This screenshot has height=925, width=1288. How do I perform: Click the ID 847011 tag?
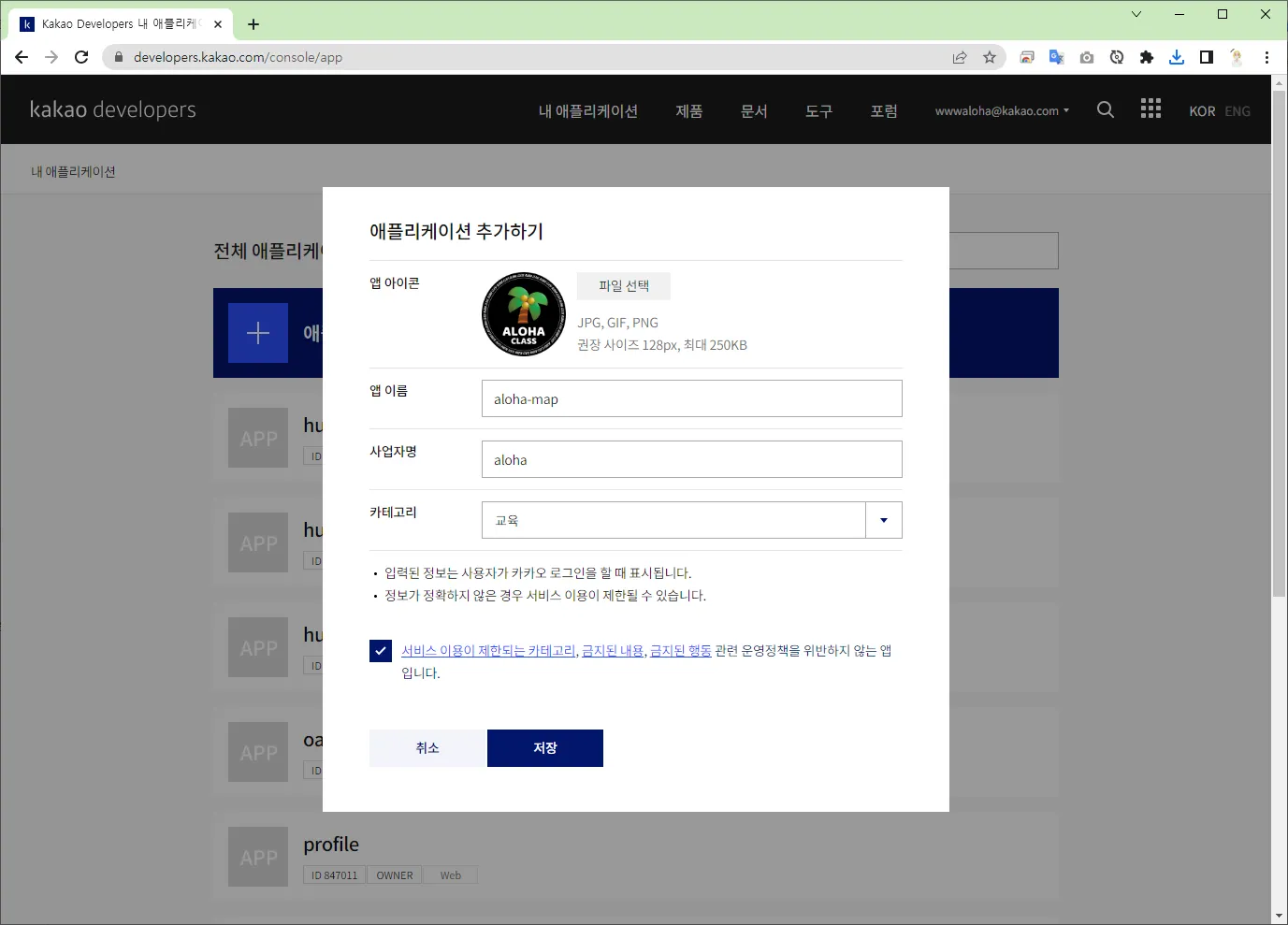point(335,875)
